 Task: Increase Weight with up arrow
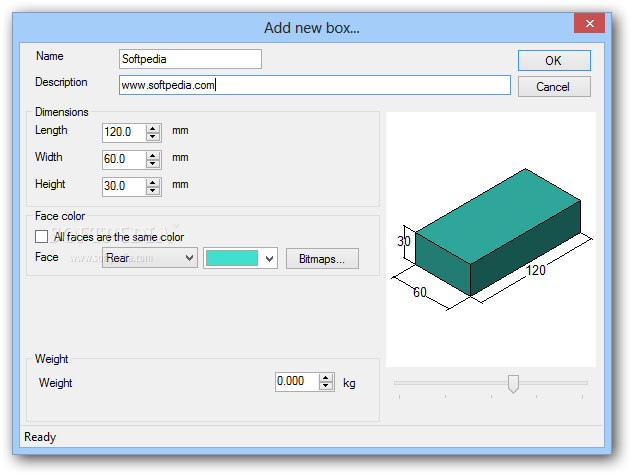tap(326, 377)
